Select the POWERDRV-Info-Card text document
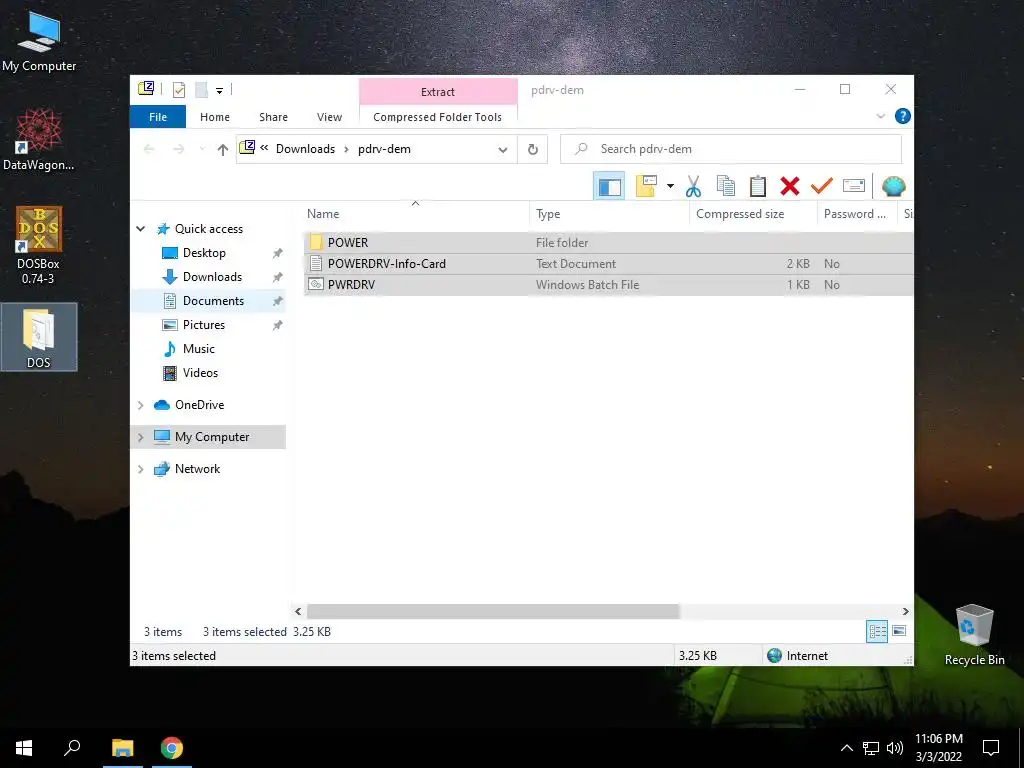The image size is (1024, 768). 608,263
